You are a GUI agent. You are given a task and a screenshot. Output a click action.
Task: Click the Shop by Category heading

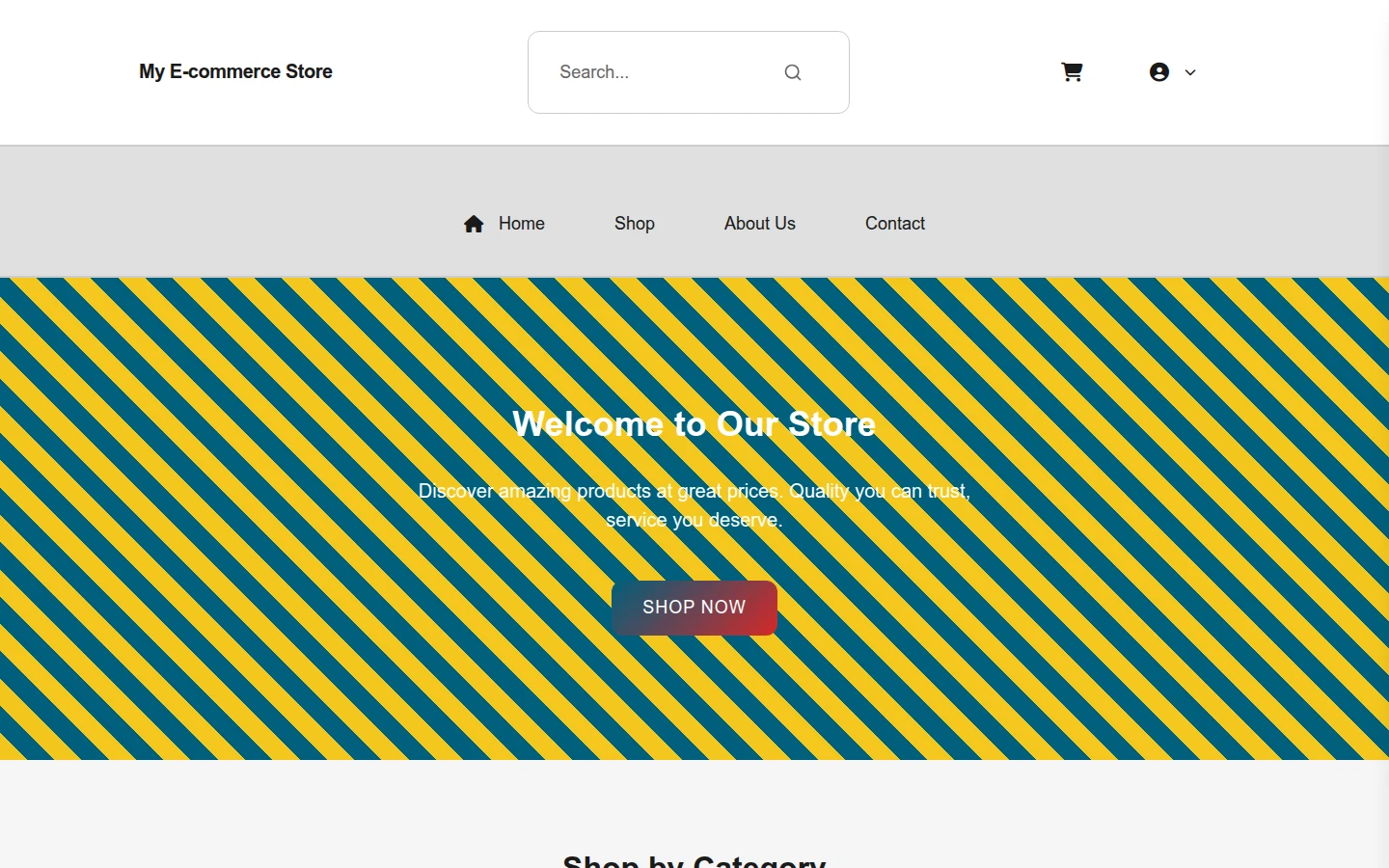694,860
